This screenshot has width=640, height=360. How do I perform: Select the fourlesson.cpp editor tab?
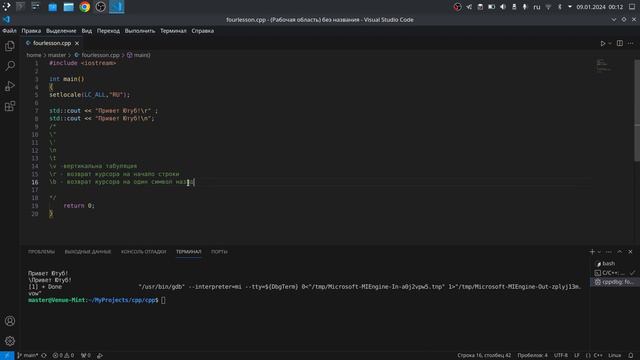[x=51, y=43]
